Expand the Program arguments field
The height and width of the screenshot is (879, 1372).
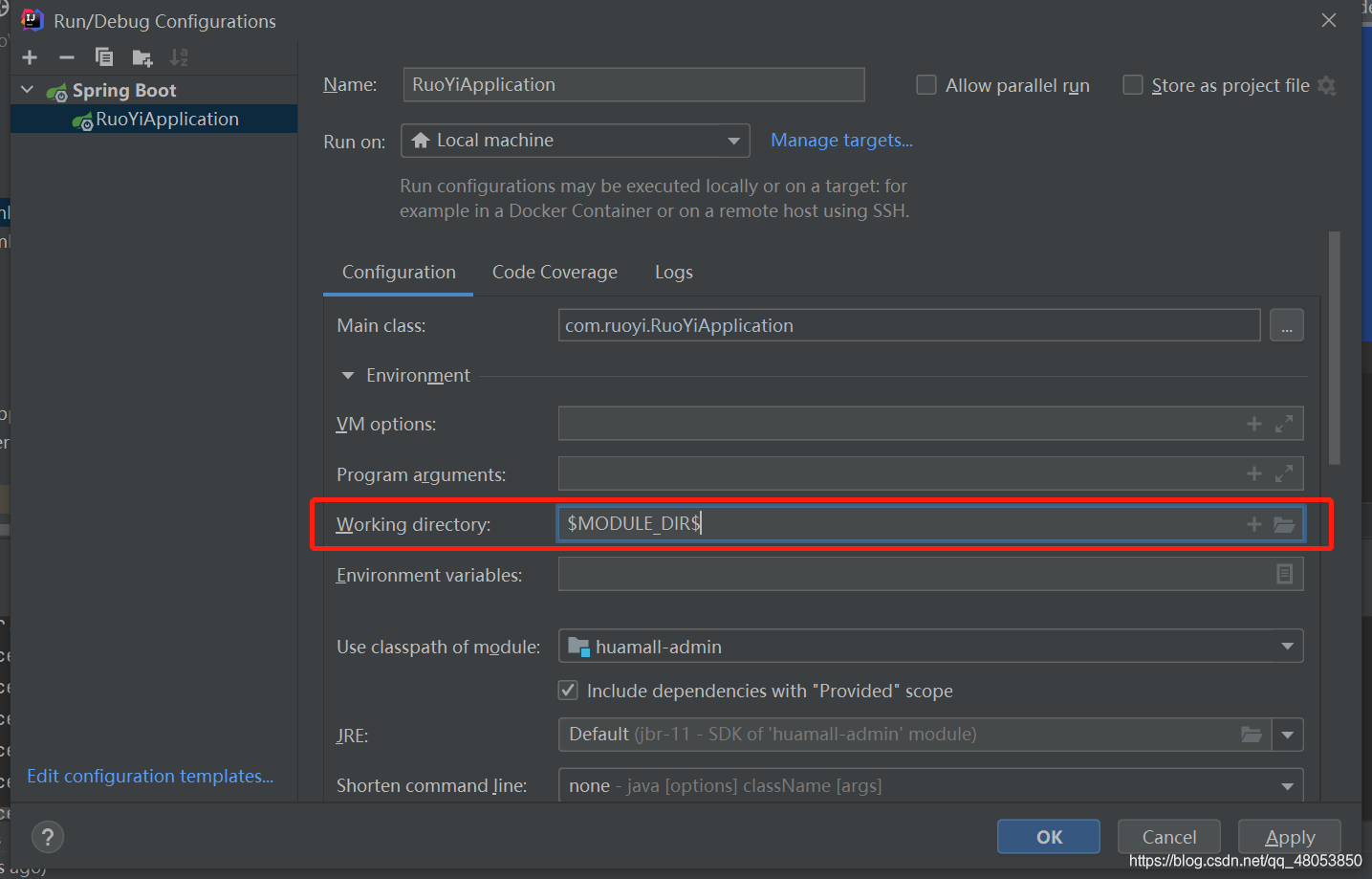(1284, 473)
